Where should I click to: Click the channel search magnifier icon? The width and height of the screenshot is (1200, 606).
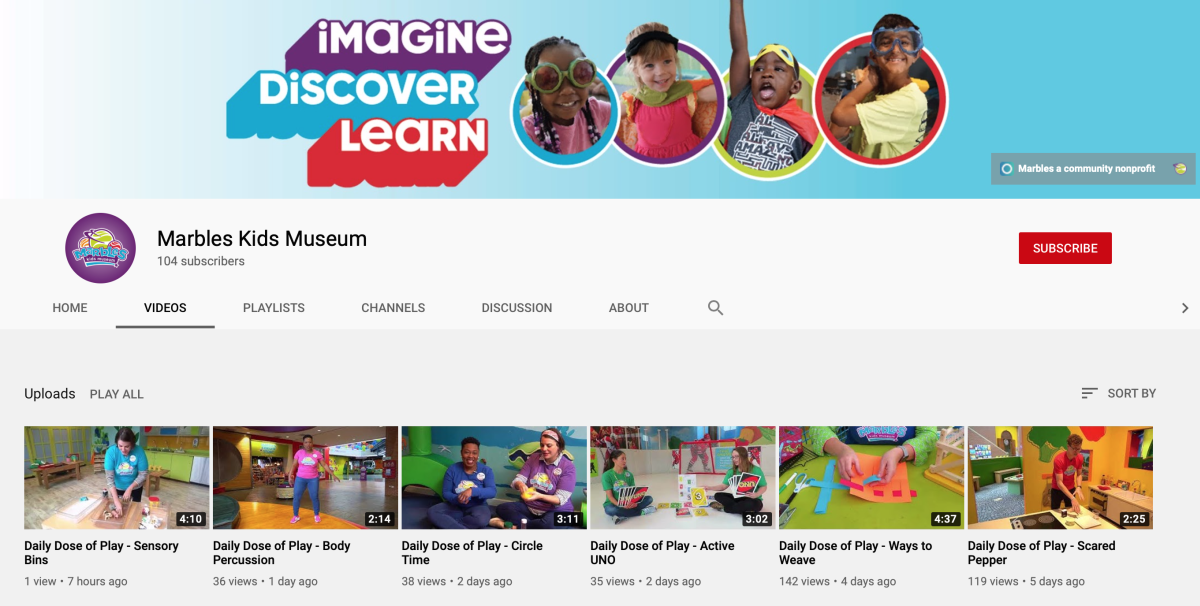point(715,308)
